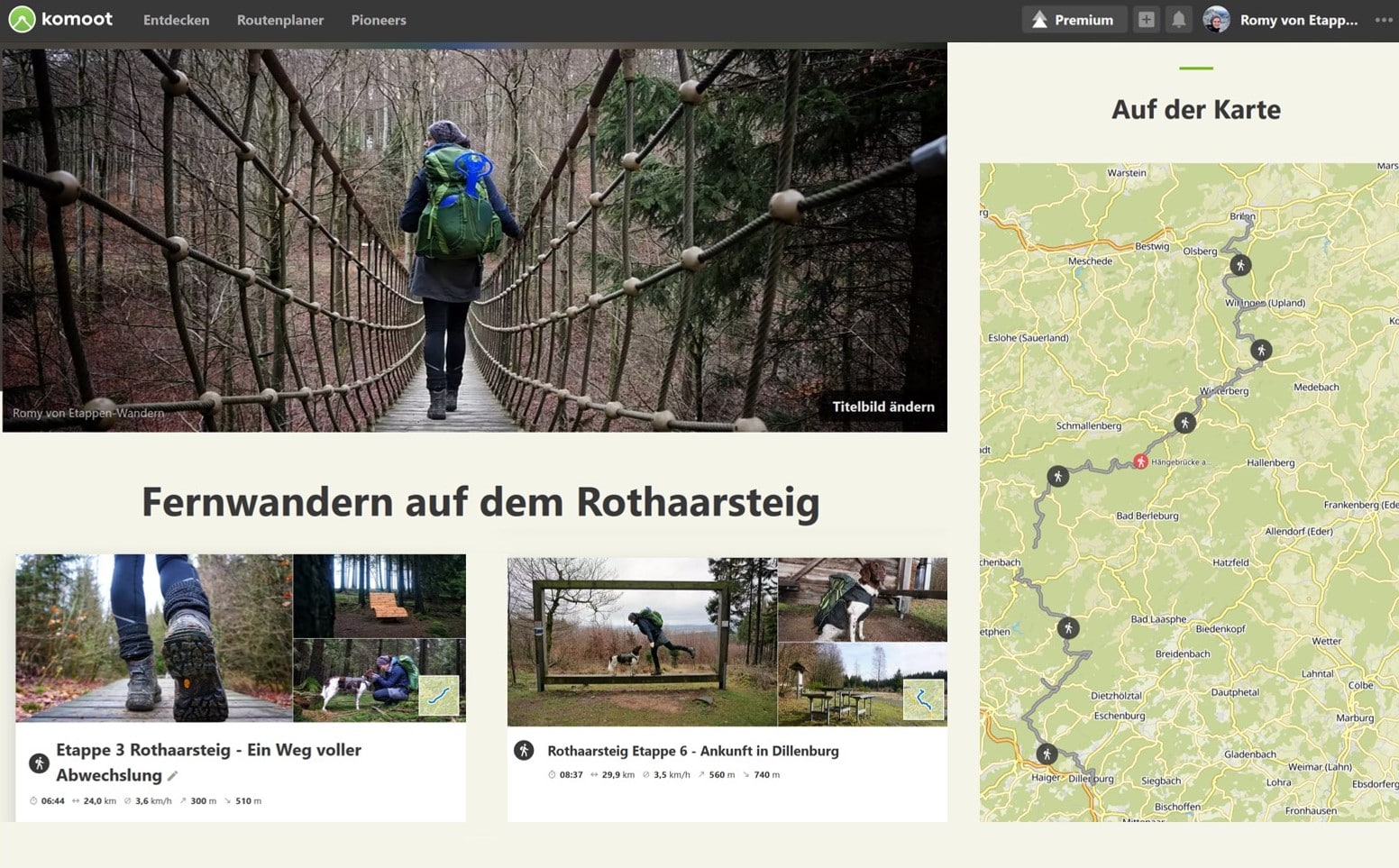
Task: Open the hiking boots photo of Etappe 3
Action: pyautogui.click(x=154, y=638)
